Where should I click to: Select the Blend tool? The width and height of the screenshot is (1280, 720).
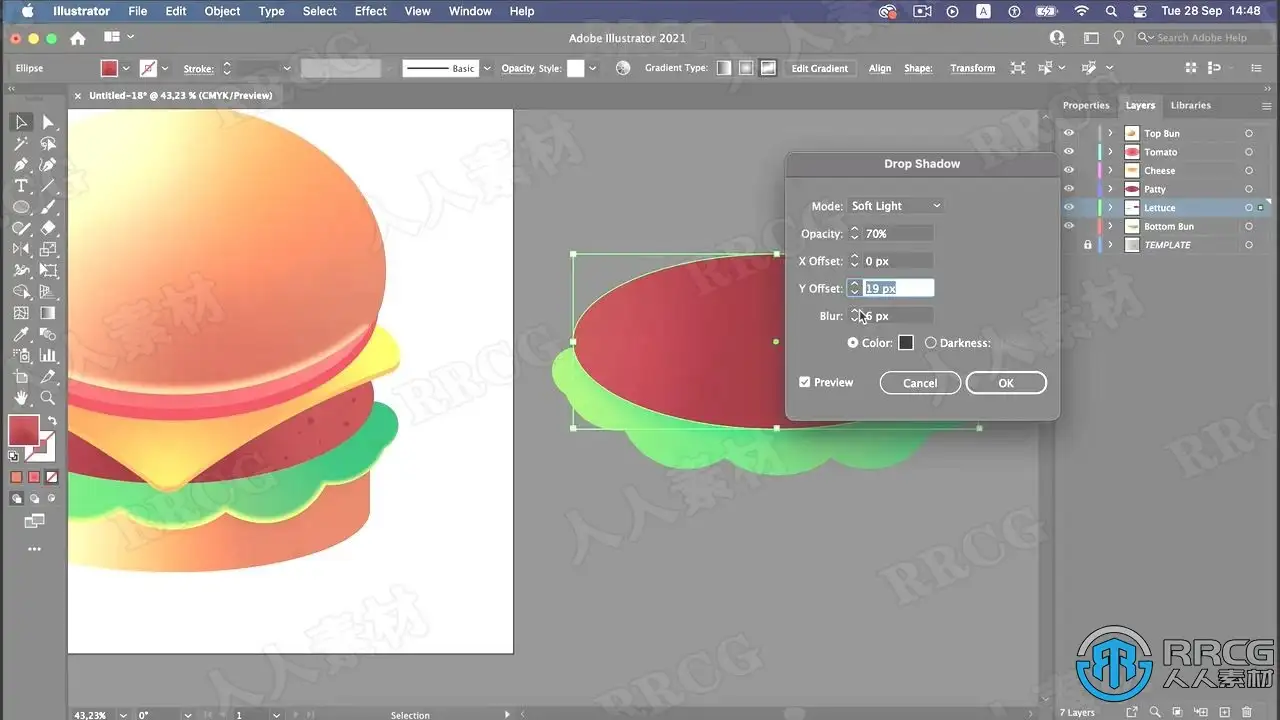pos(48,334)
